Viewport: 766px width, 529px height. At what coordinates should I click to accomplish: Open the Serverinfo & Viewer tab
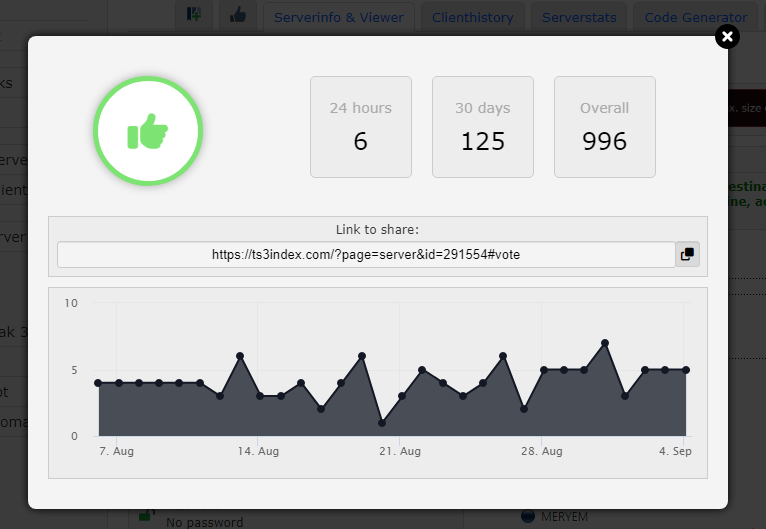(x=338, y=17)
